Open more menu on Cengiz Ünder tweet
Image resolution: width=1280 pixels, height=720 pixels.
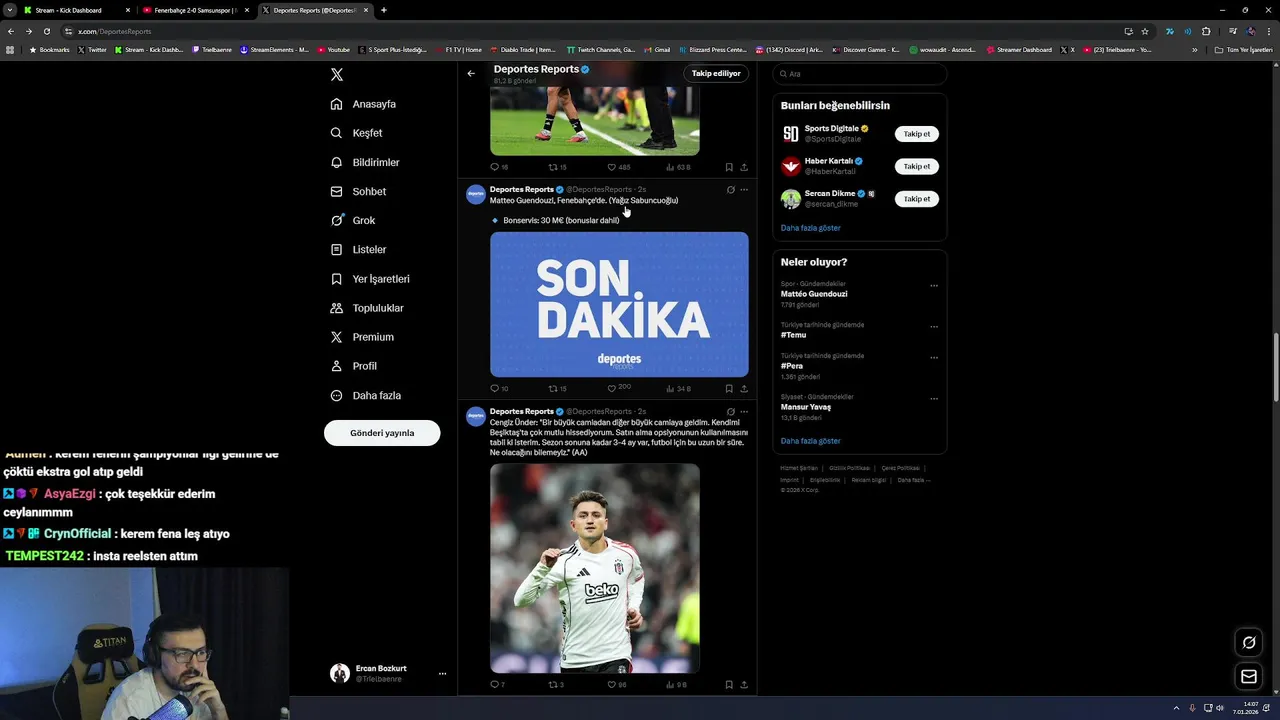point(744,412)
